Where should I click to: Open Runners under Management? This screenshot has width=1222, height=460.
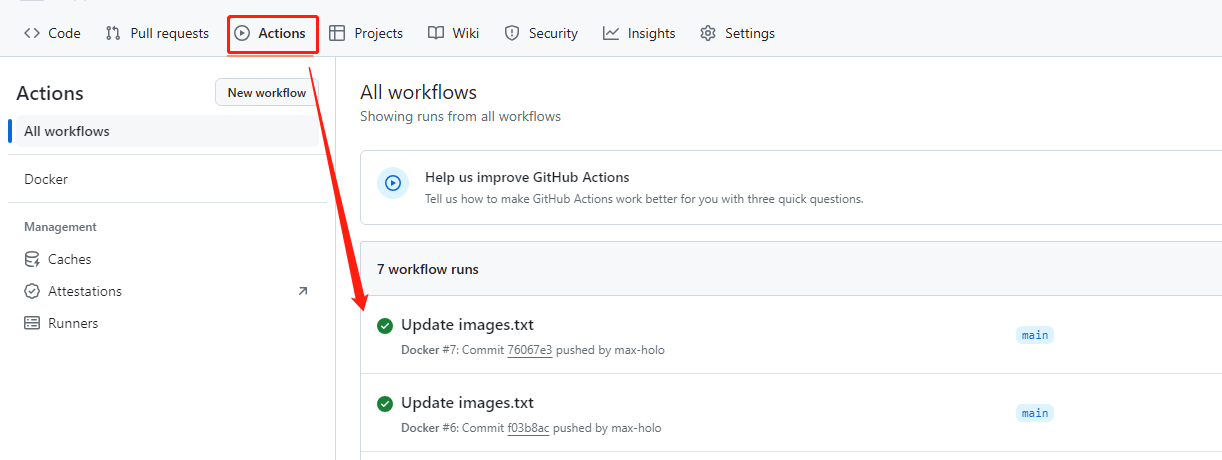point(167,323)
